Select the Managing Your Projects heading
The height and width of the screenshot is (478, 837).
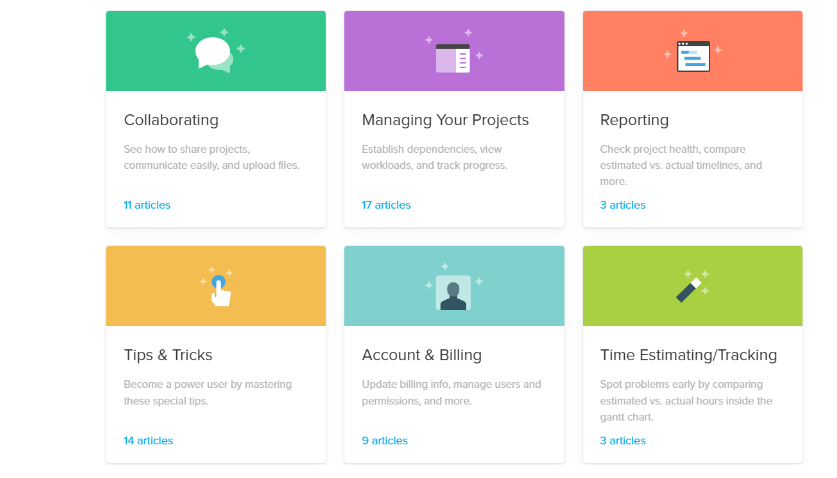[445, 120]
